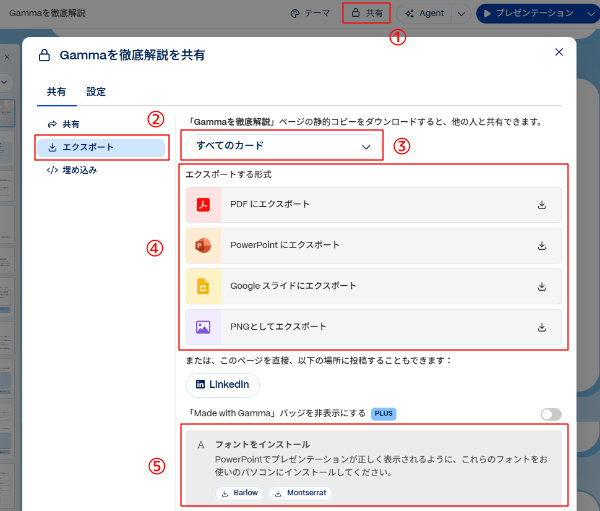Click the PowerPoint app icon
600x511 pixels.
(203, 245)
